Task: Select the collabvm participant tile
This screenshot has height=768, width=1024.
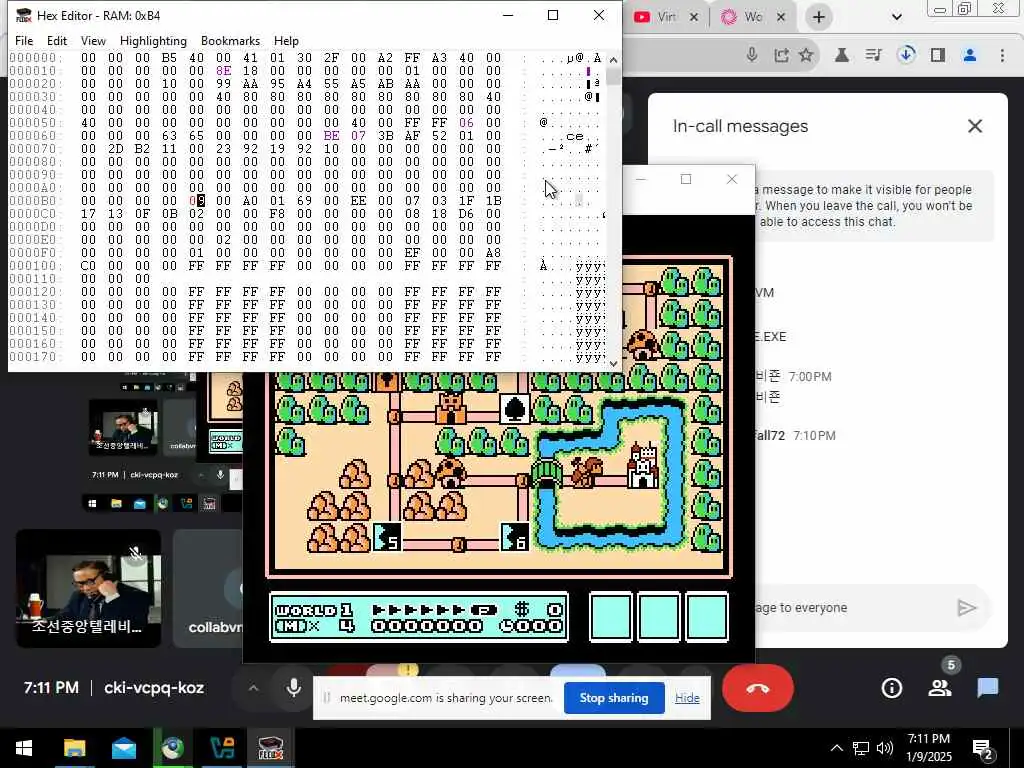Action: coord(208,588)
